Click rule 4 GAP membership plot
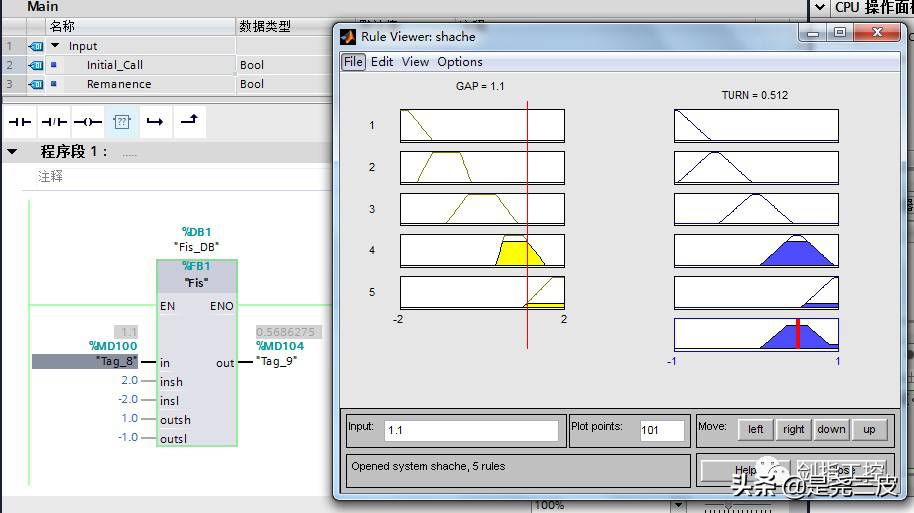 [x=482, y=251]
